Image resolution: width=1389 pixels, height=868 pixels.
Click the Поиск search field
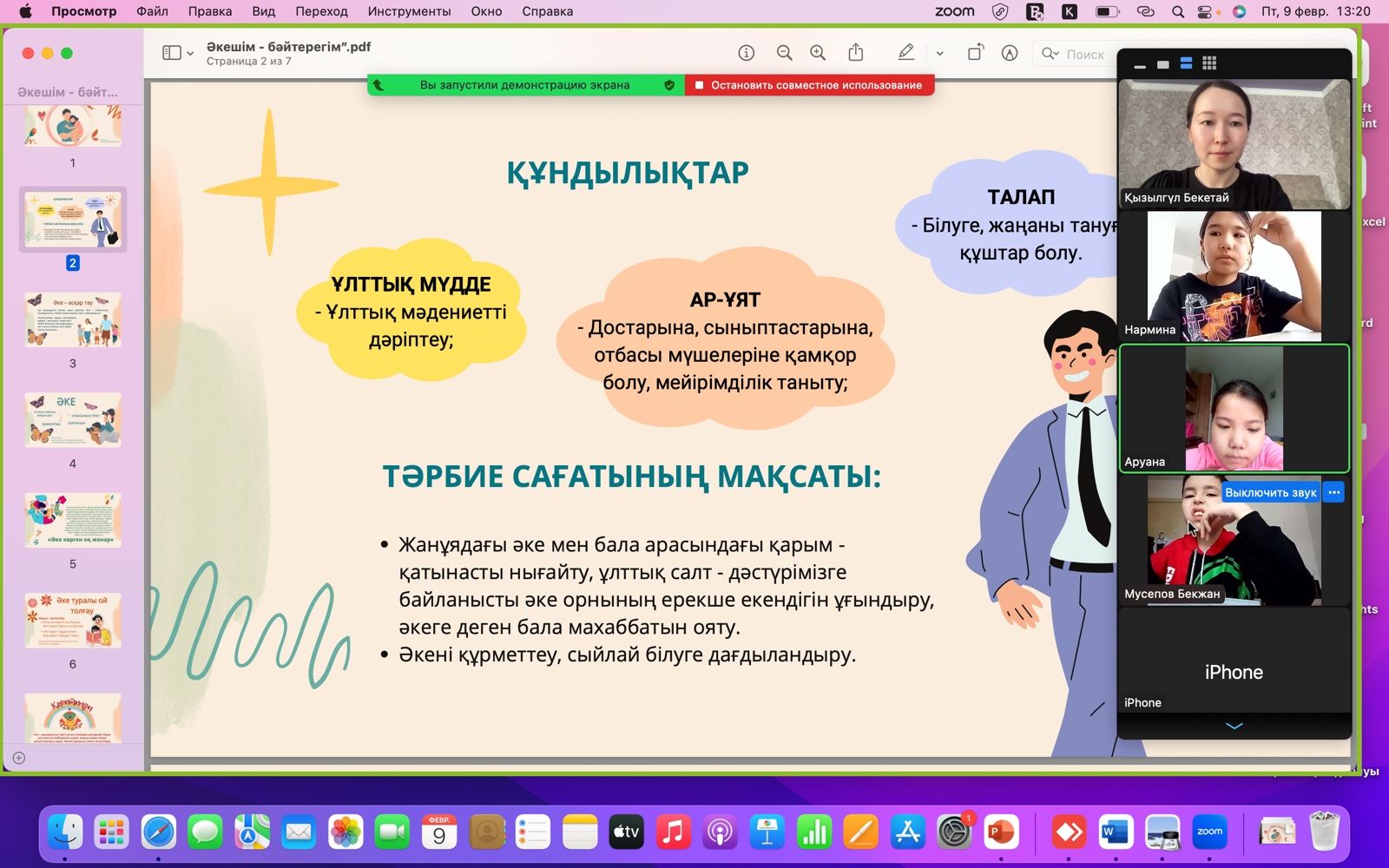(x=1084, y=54)
